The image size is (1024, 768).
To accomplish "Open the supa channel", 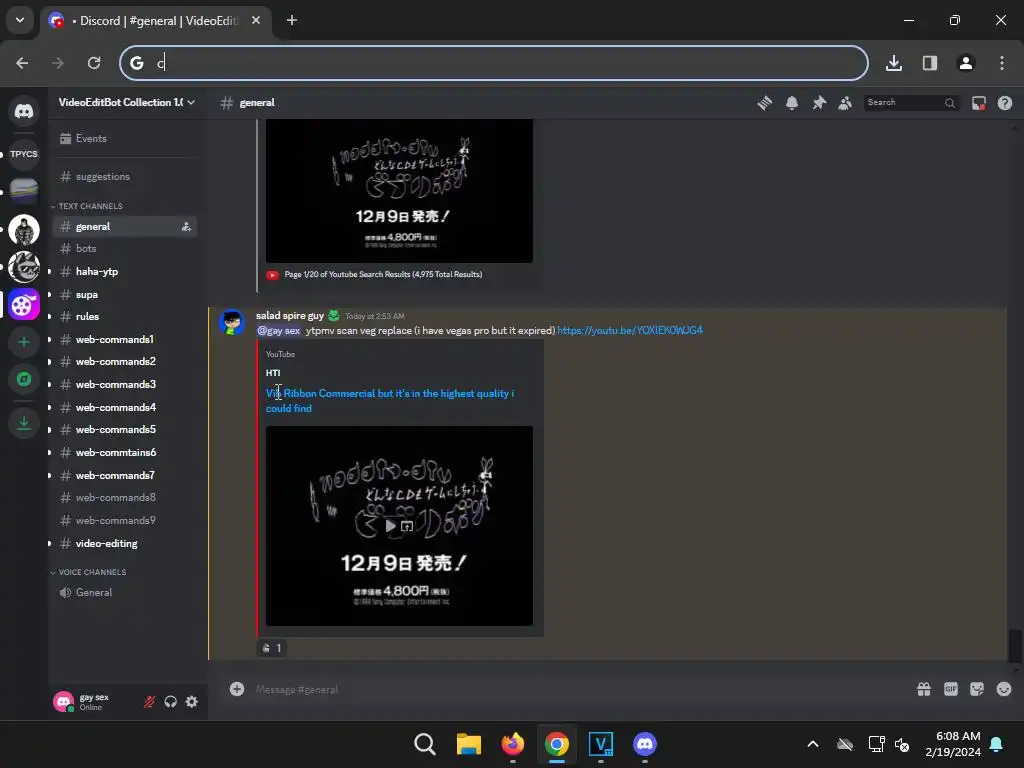I will pyautogui.click(x=125, y=295).
